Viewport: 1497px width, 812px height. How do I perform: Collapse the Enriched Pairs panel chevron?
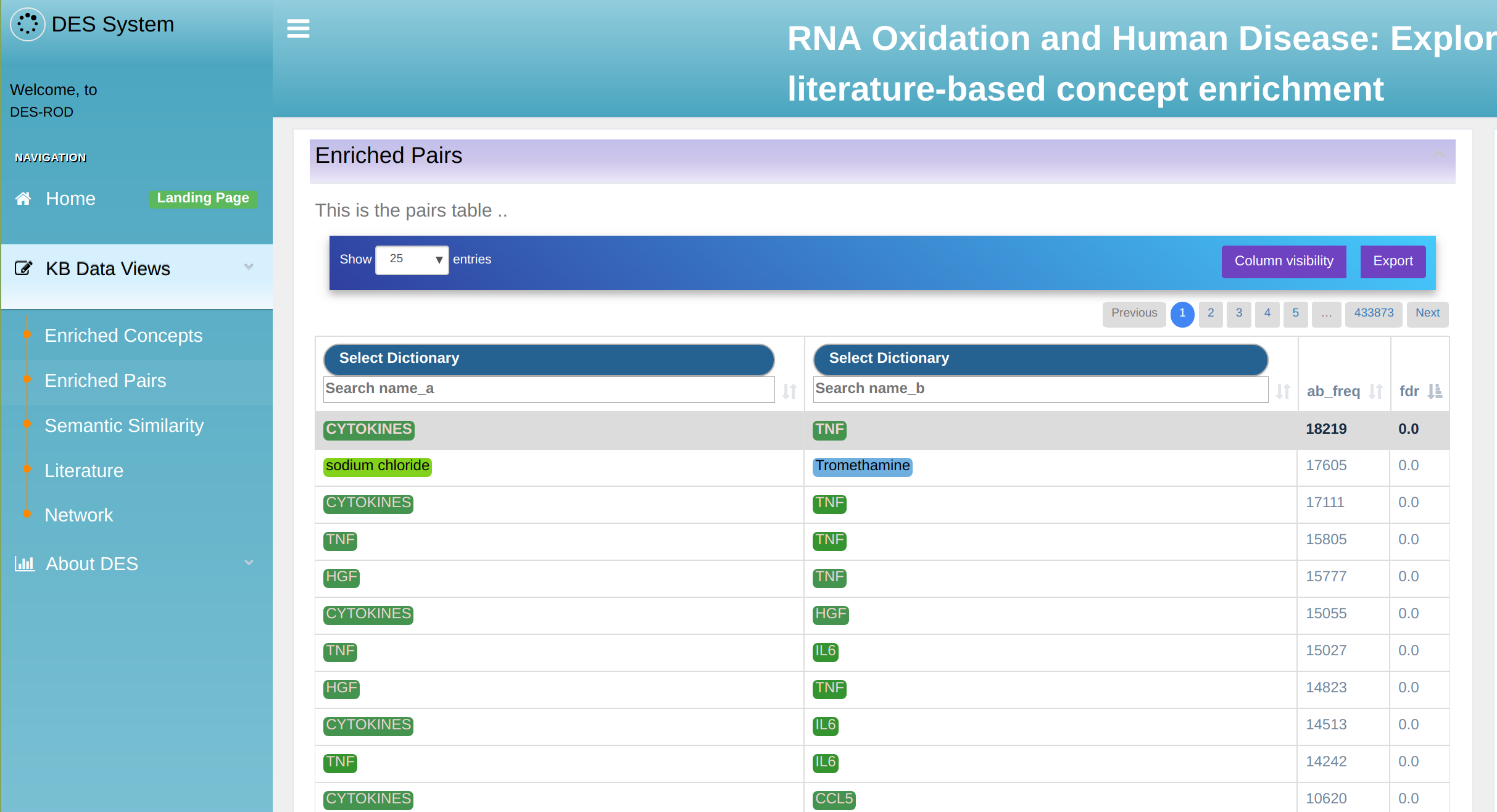click(x=1438, y=154)
